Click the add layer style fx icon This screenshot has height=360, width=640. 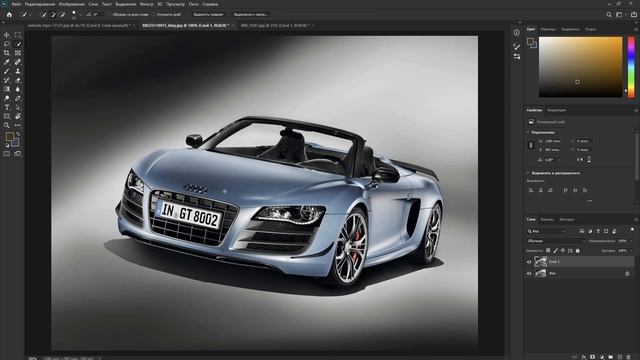pyautogui.click(x=584, y=357)
